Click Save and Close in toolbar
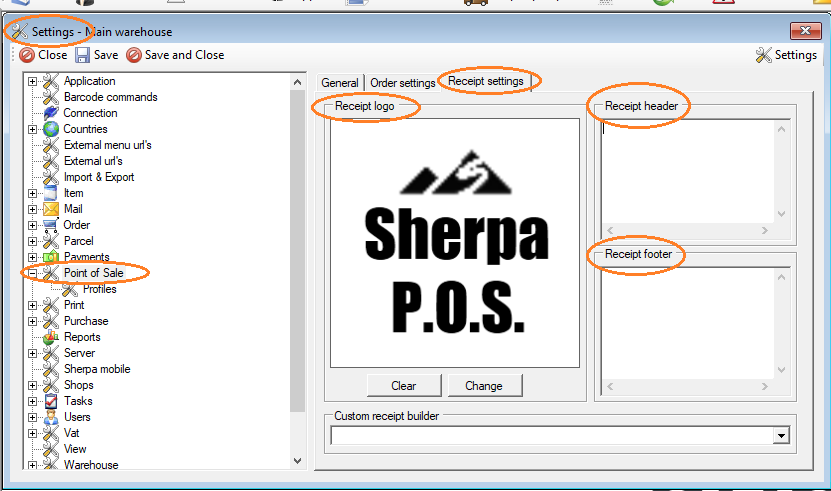 coord(175,55)
